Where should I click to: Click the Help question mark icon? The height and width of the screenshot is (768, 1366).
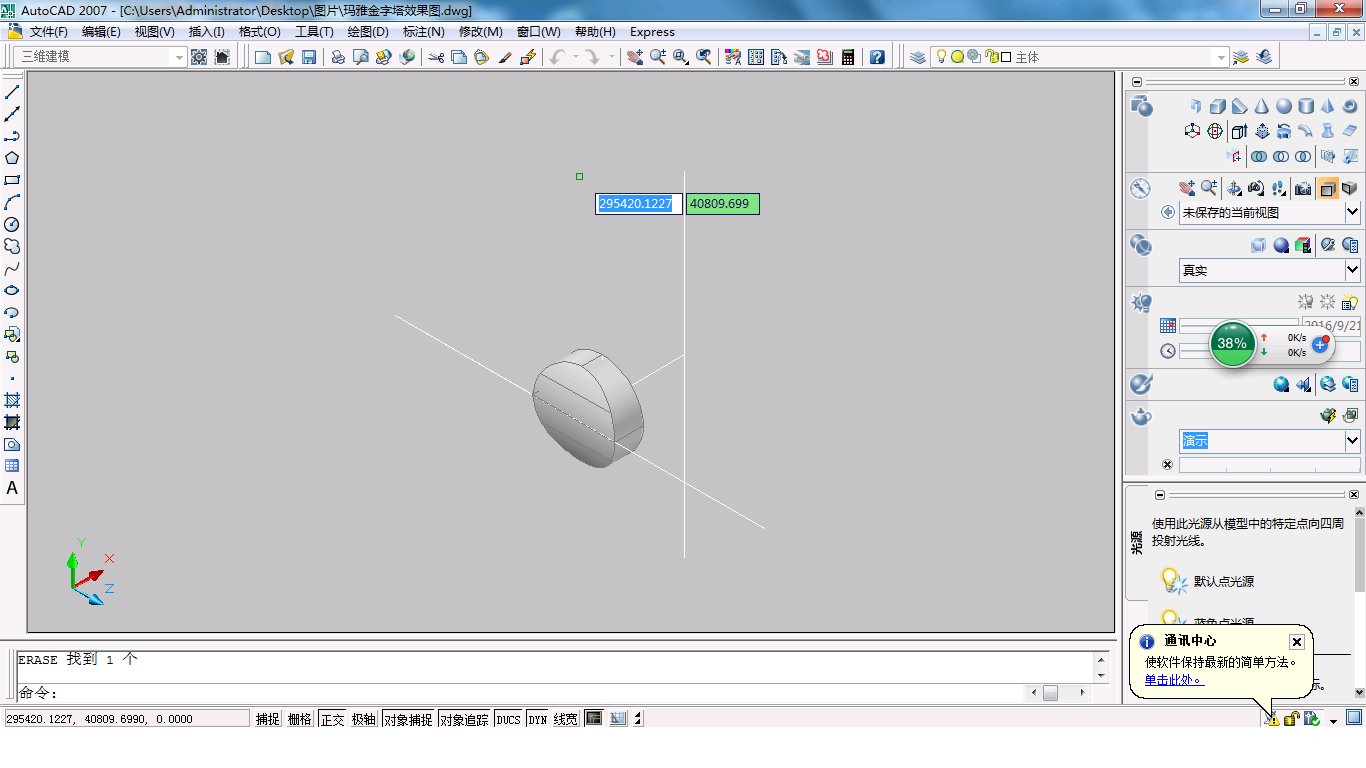point(877,57)
